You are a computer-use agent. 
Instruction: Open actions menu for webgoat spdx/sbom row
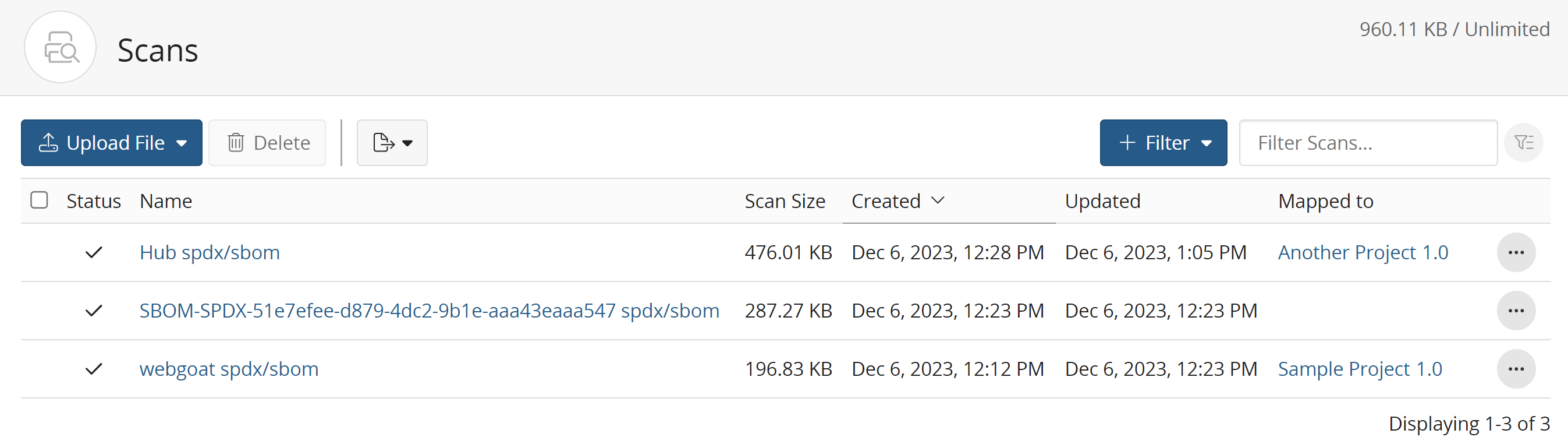pyautogui.click(x=1516, y=369)
